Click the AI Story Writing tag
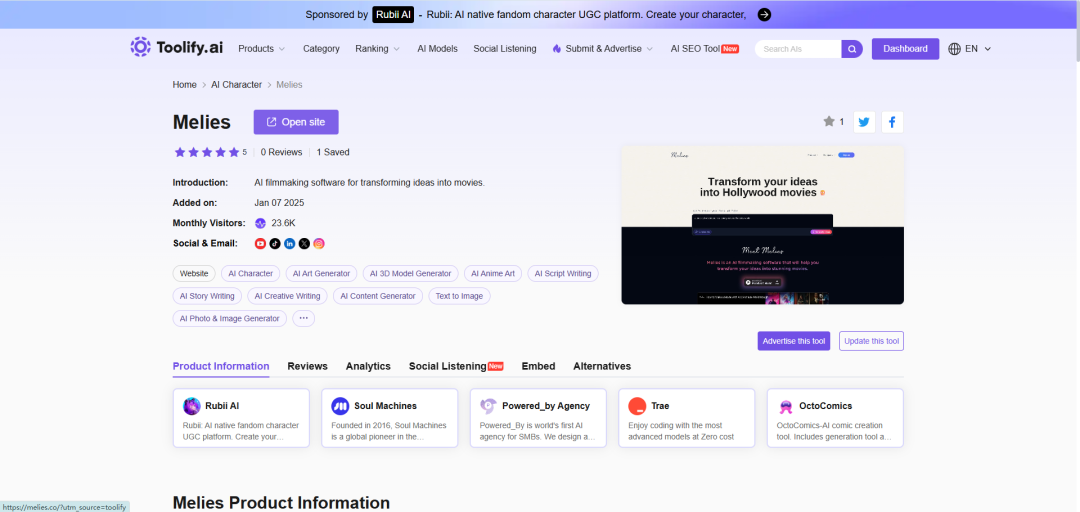 click(207, 296)
